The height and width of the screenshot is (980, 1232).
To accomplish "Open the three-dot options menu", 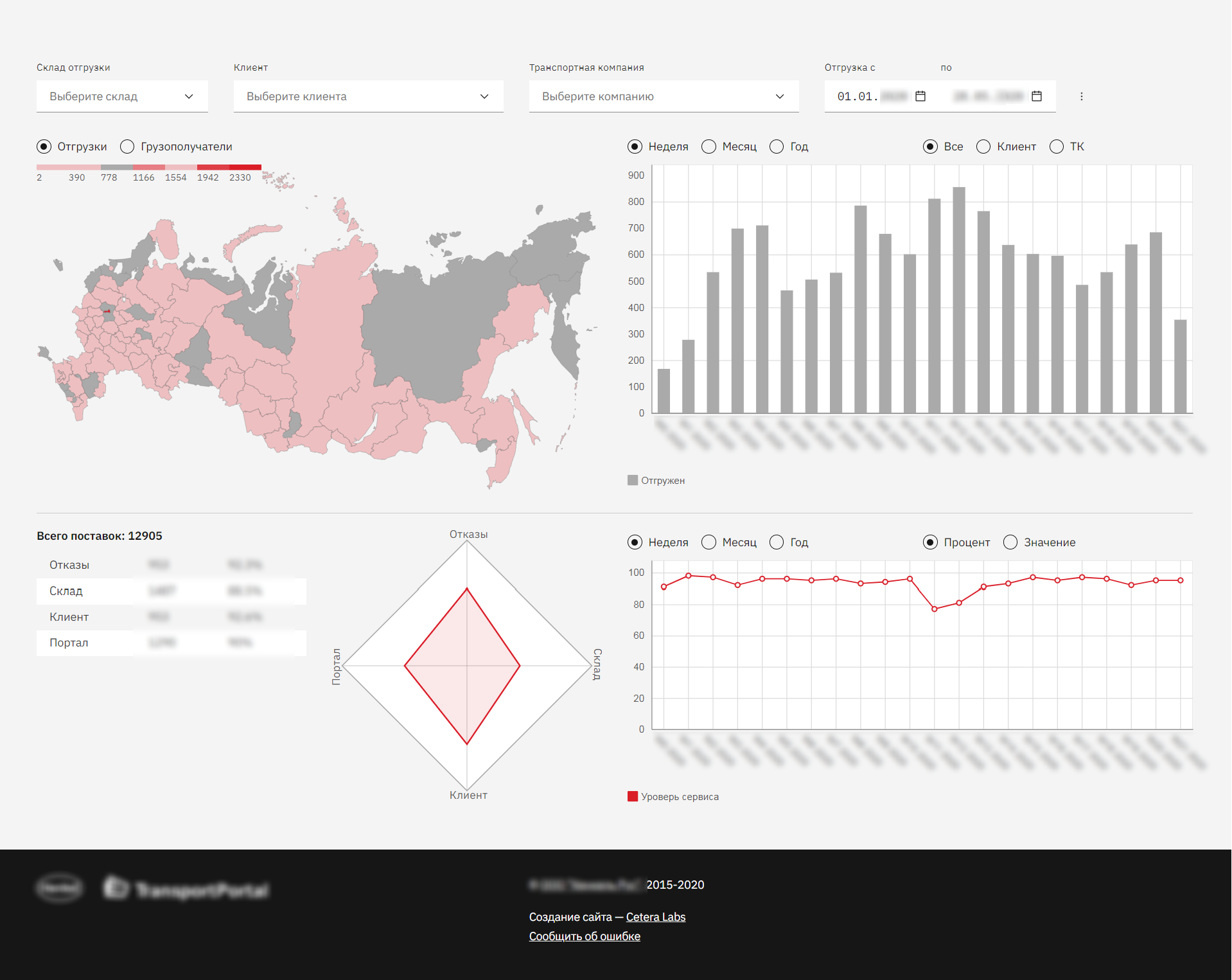I will [x=1081, y=96].
